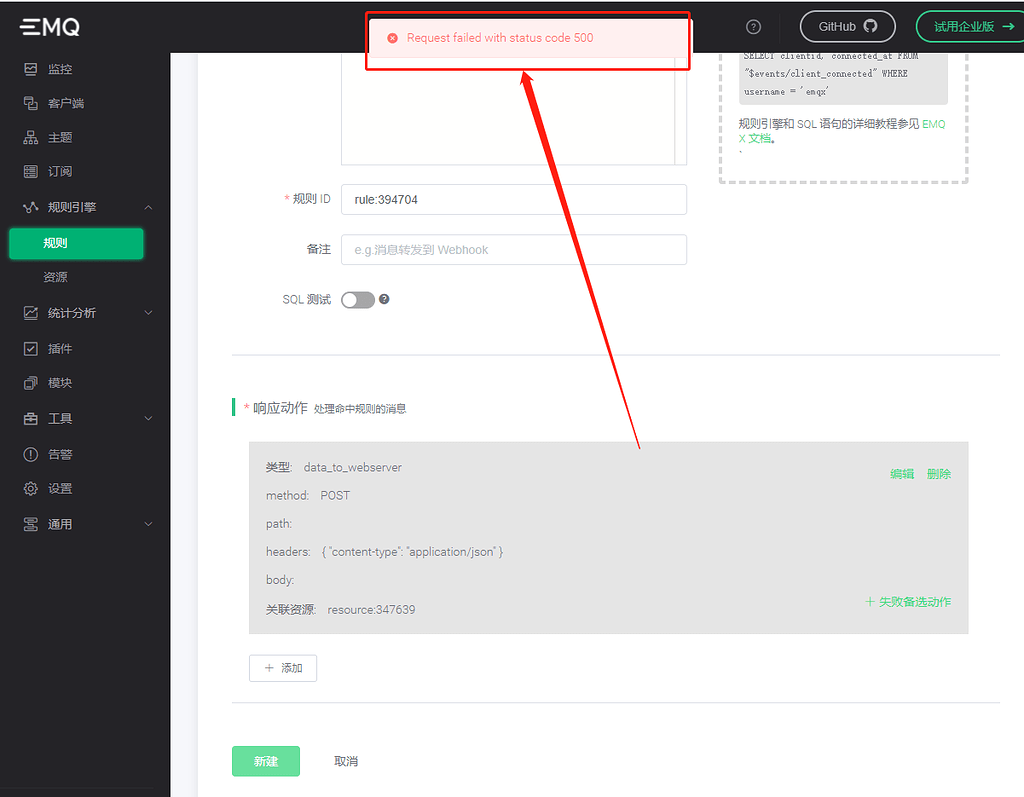Collapse the 规则引擎 menu group
Viewport: 1024px width, 797px height.
coord(149,207)
